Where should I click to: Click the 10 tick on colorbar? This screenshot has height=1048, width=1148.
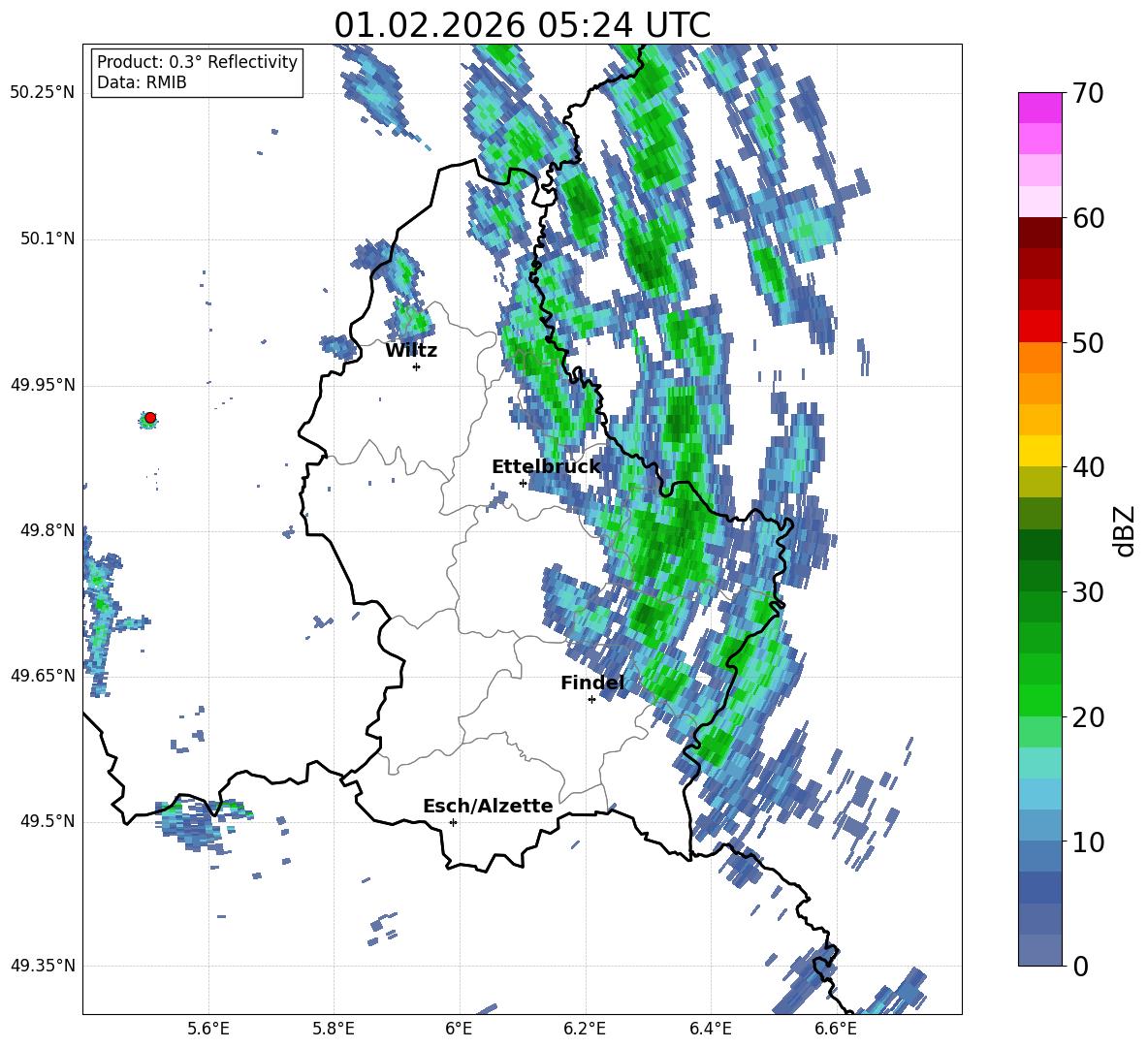(x=1089, y=842)
